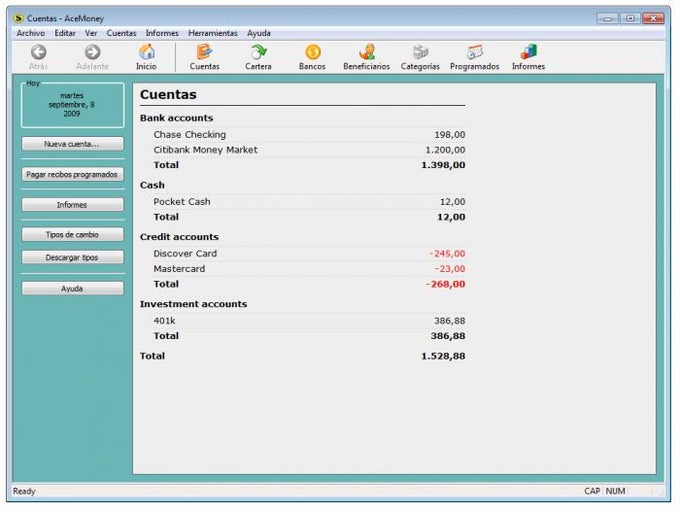The image size is (680, 512).
Task: Open the Cuentas toolbar icon
Action: [204, 52]
